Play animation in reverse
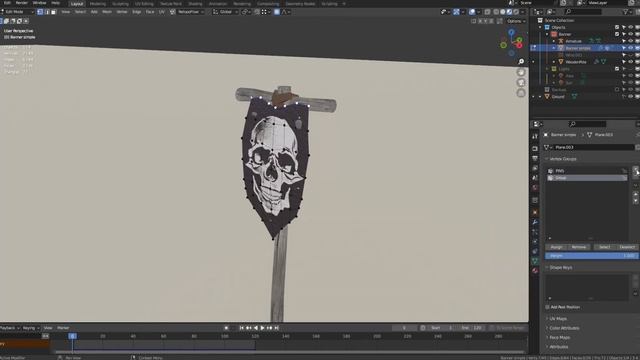 [256, 328]
